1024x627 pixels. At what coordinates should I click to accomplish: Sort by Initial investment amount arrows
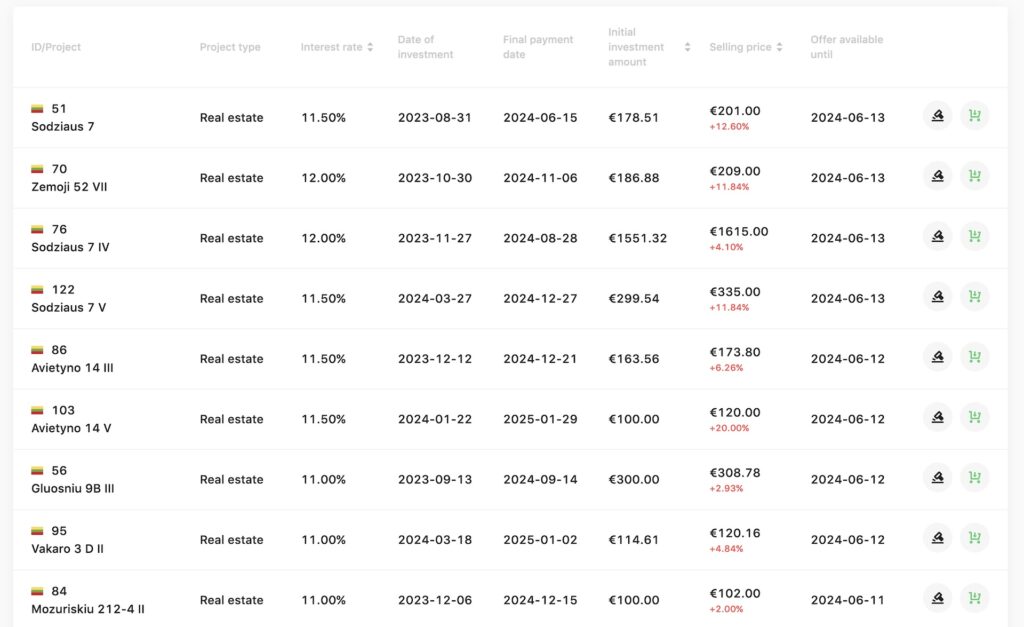(687, 47)
